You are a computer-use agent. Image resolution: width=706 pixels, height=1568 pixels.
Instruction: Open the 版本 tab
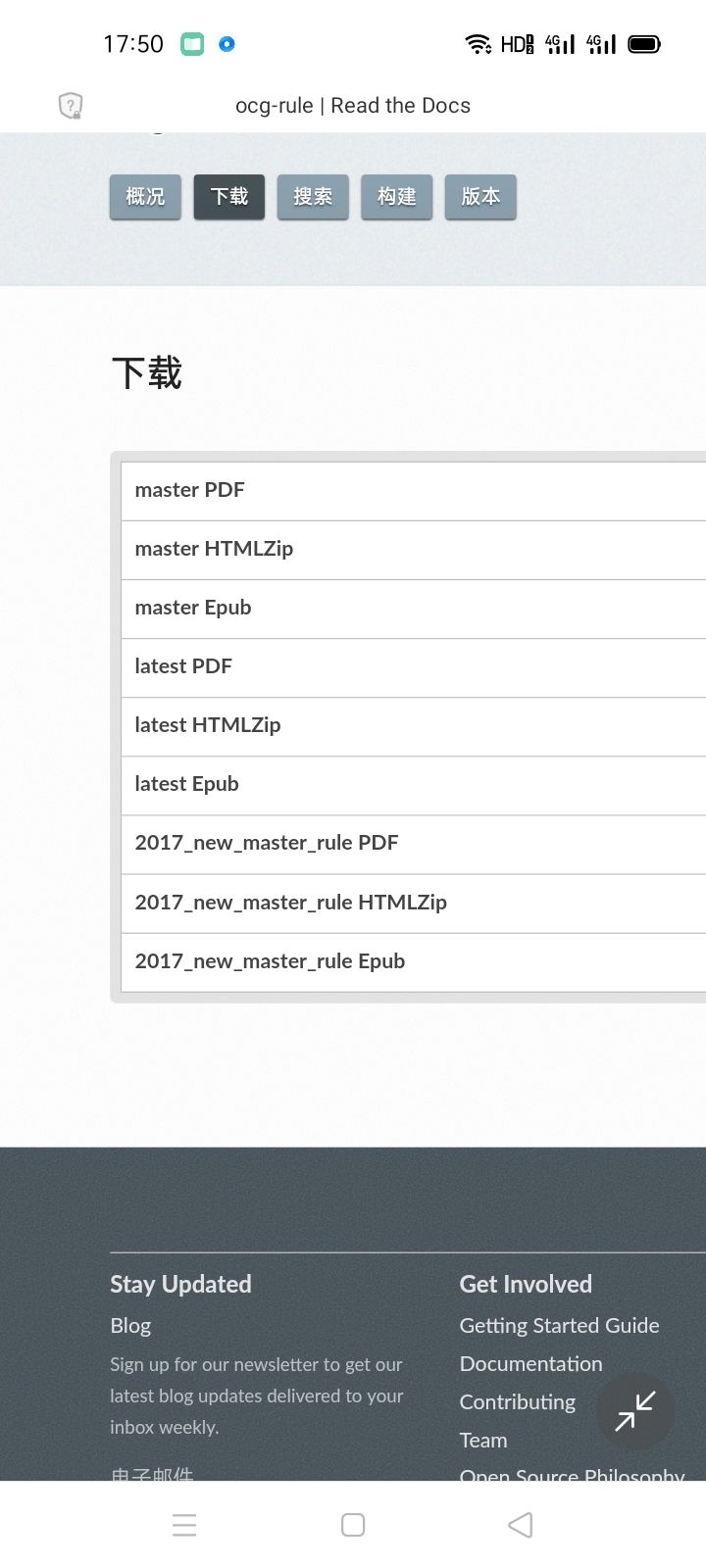coord(480,197)
